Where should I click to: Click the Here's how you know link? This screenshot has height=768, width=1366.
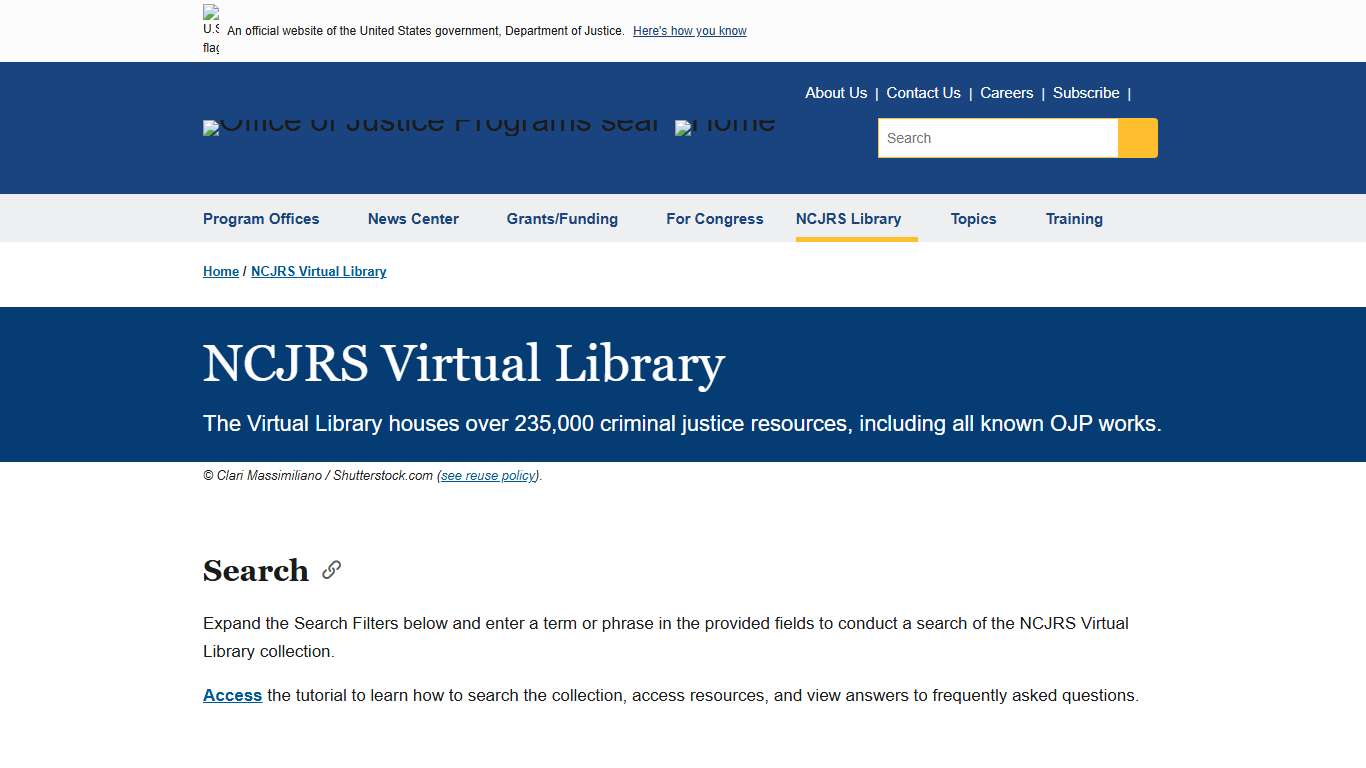coord(689,31)
